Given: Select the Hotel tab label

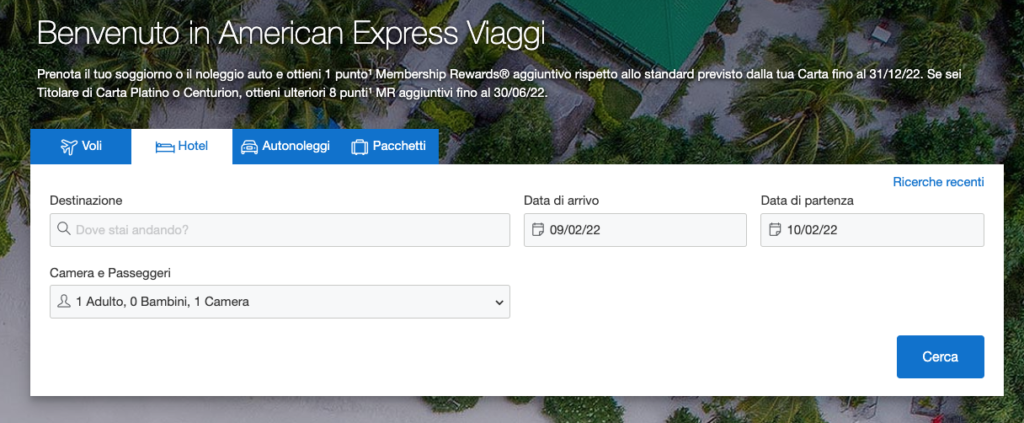Looking at the screenshot, I should tap(193, 146).
